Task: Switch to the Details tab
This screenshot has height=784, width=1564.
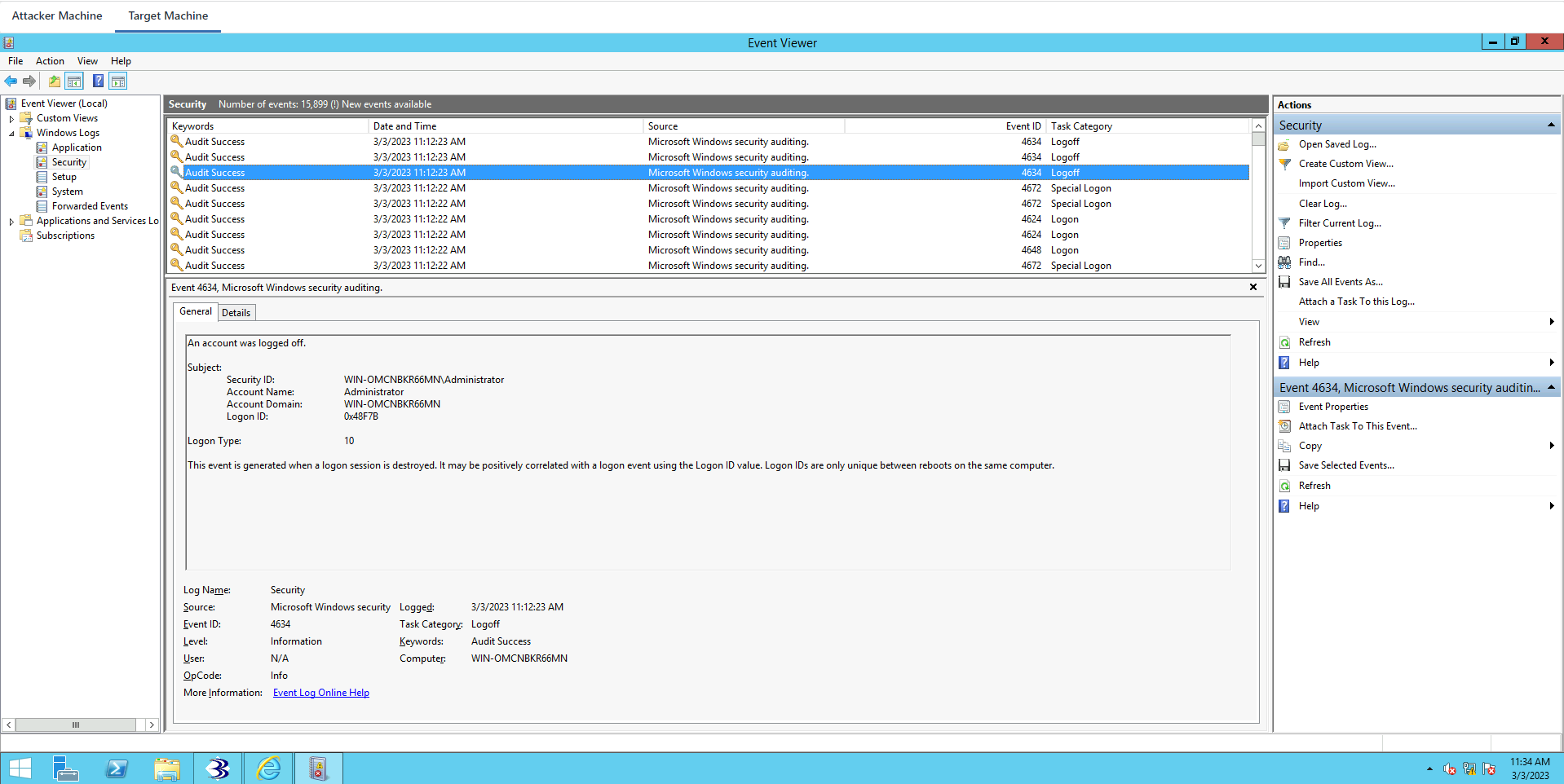Action: tap(236, 313)
